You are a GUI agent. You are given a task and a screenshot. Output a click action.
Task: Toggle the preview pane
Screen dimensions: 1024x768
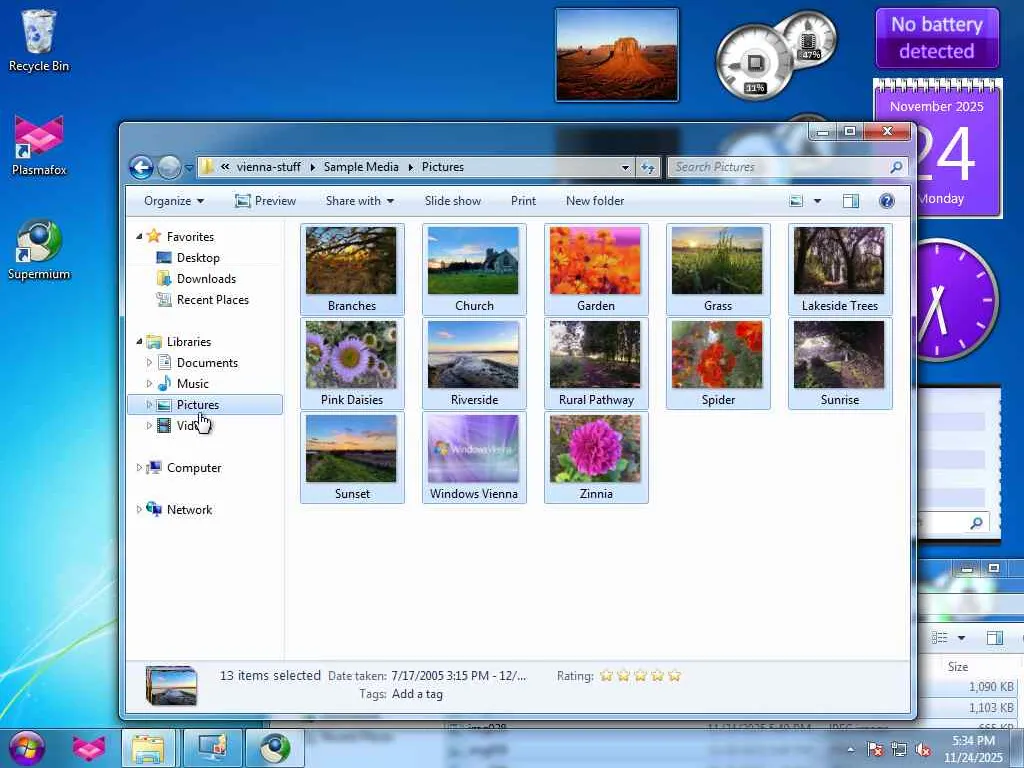(x=851, y=201)
